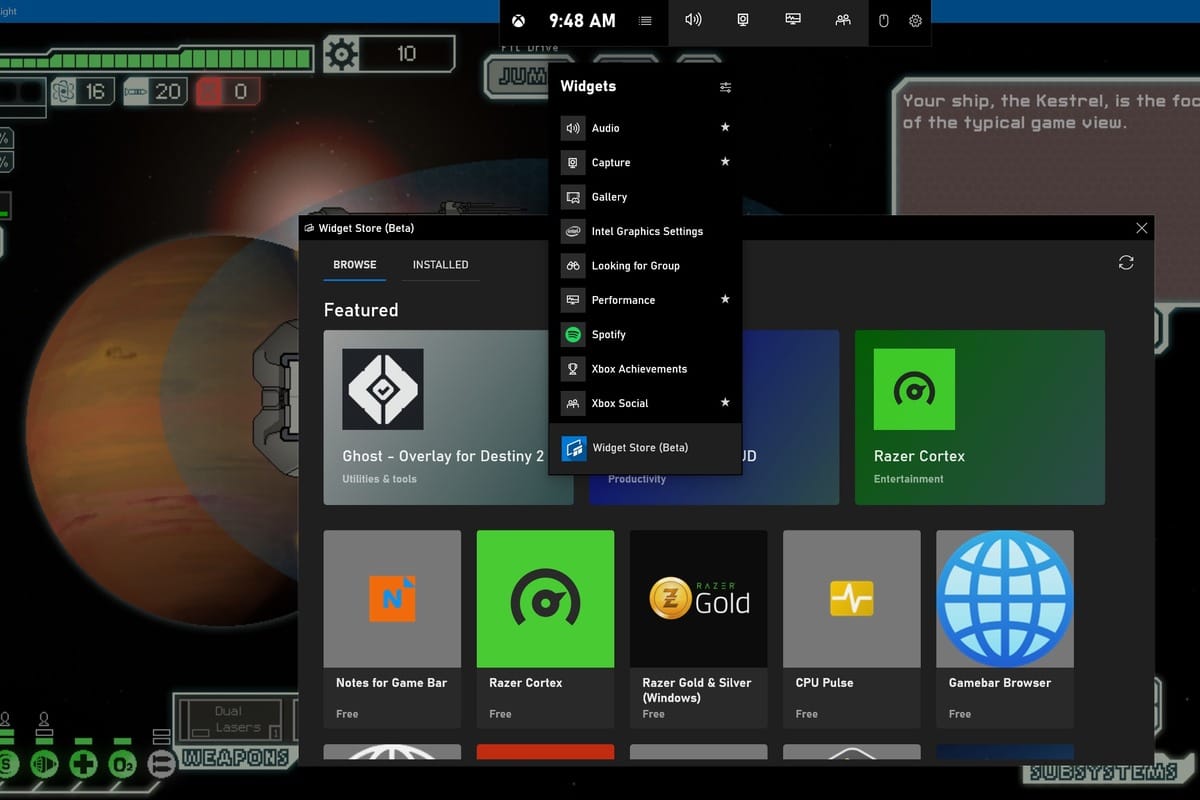Enable mouse click-through with the pointer icon

click(883, 20)
